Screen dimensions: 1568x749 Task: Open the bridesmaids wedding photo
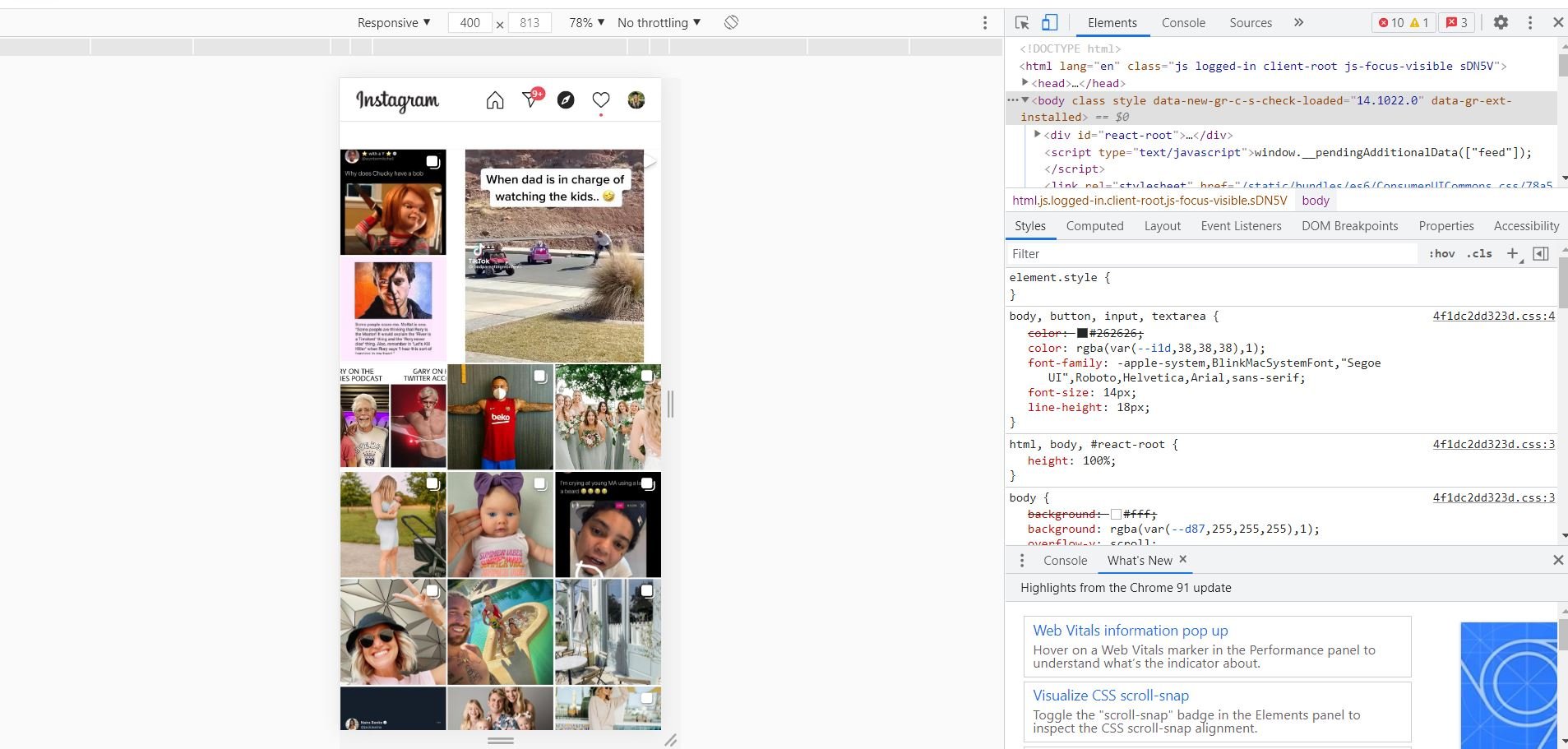point(608,417)
